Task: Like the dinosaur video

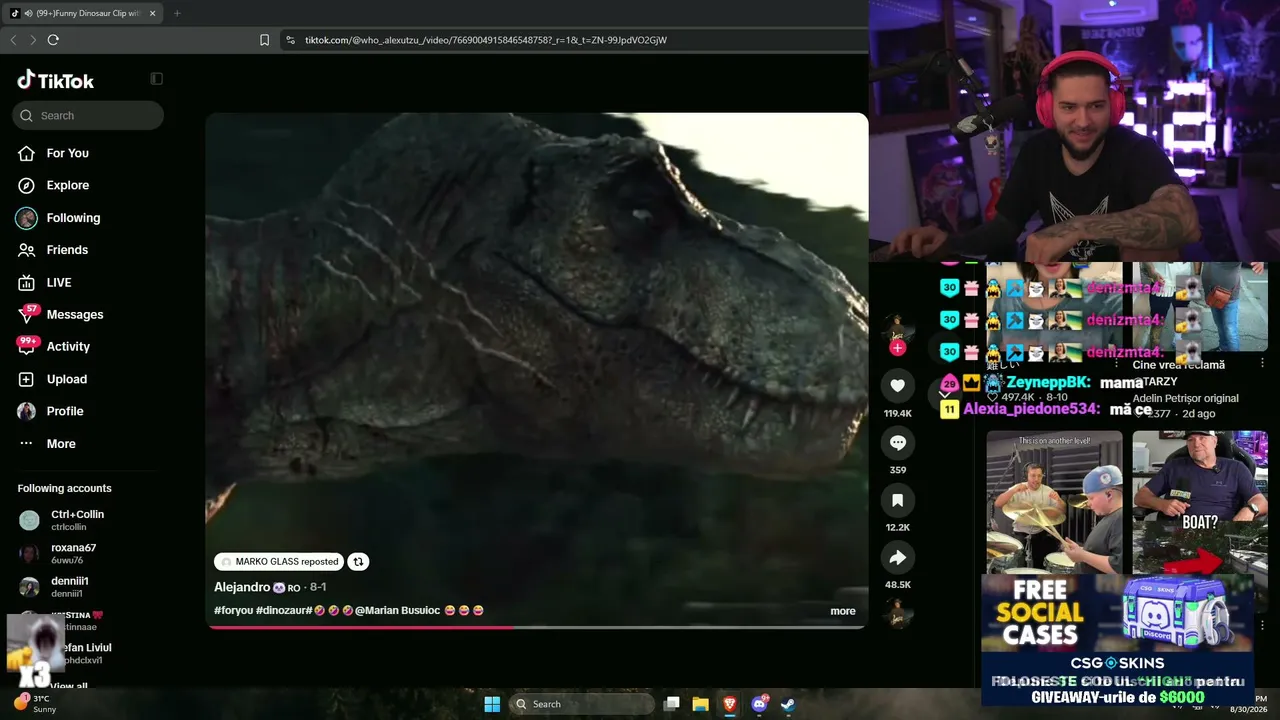Action: 897,386
